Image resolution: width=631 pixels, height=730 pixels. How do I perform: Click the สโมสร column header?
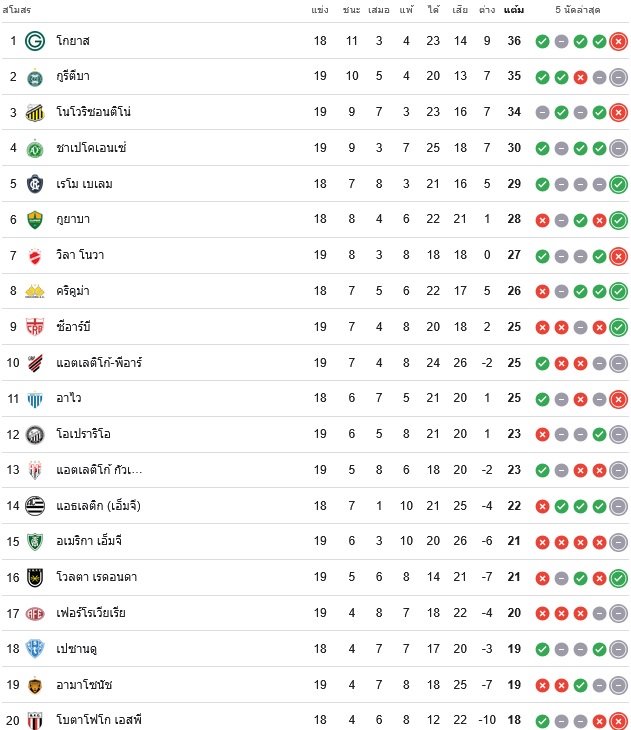tap(17, 10)
